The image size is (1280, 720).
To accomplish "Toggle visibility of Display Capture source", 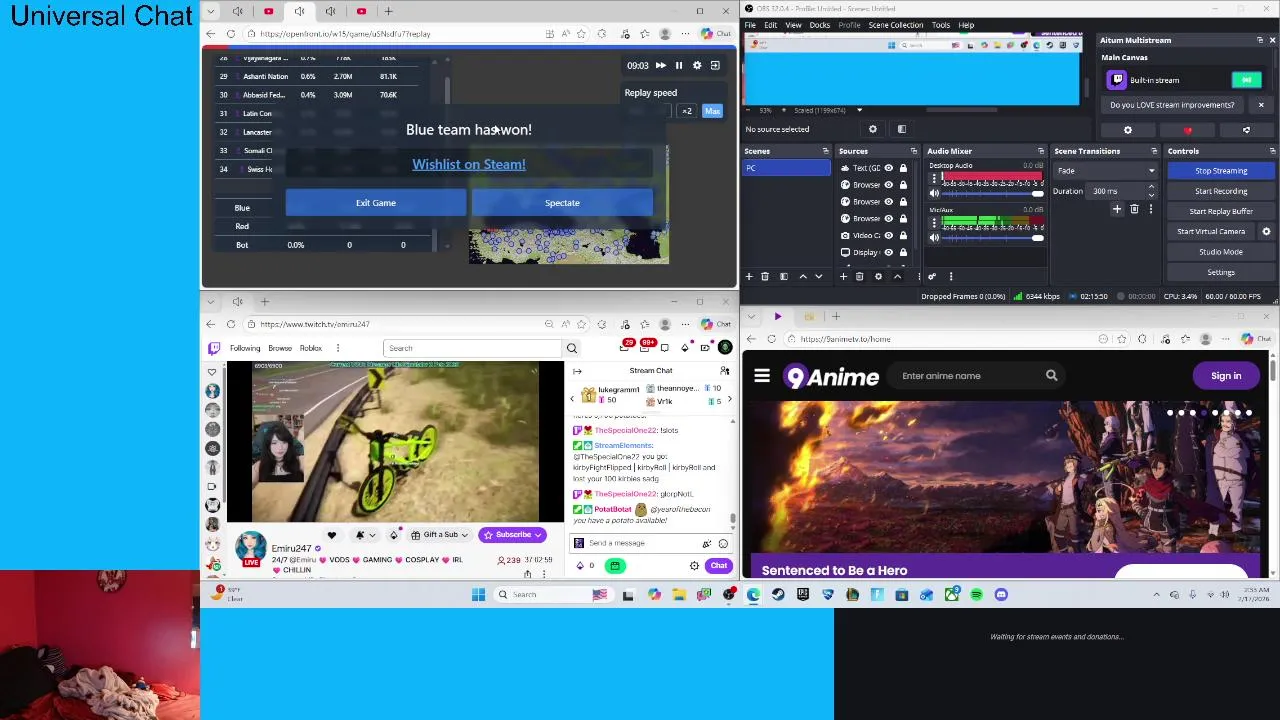I will pos(888,252).
